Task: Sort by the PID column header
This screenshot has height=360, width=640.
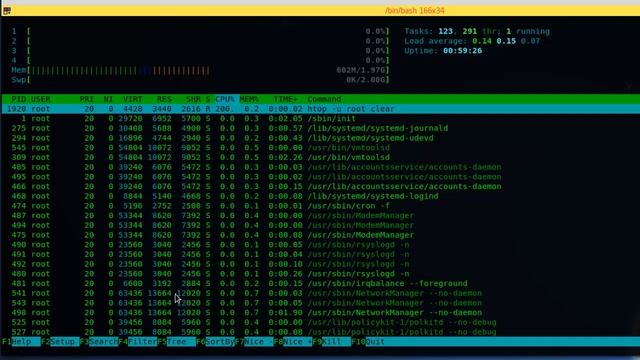Action: click(19, 99)
